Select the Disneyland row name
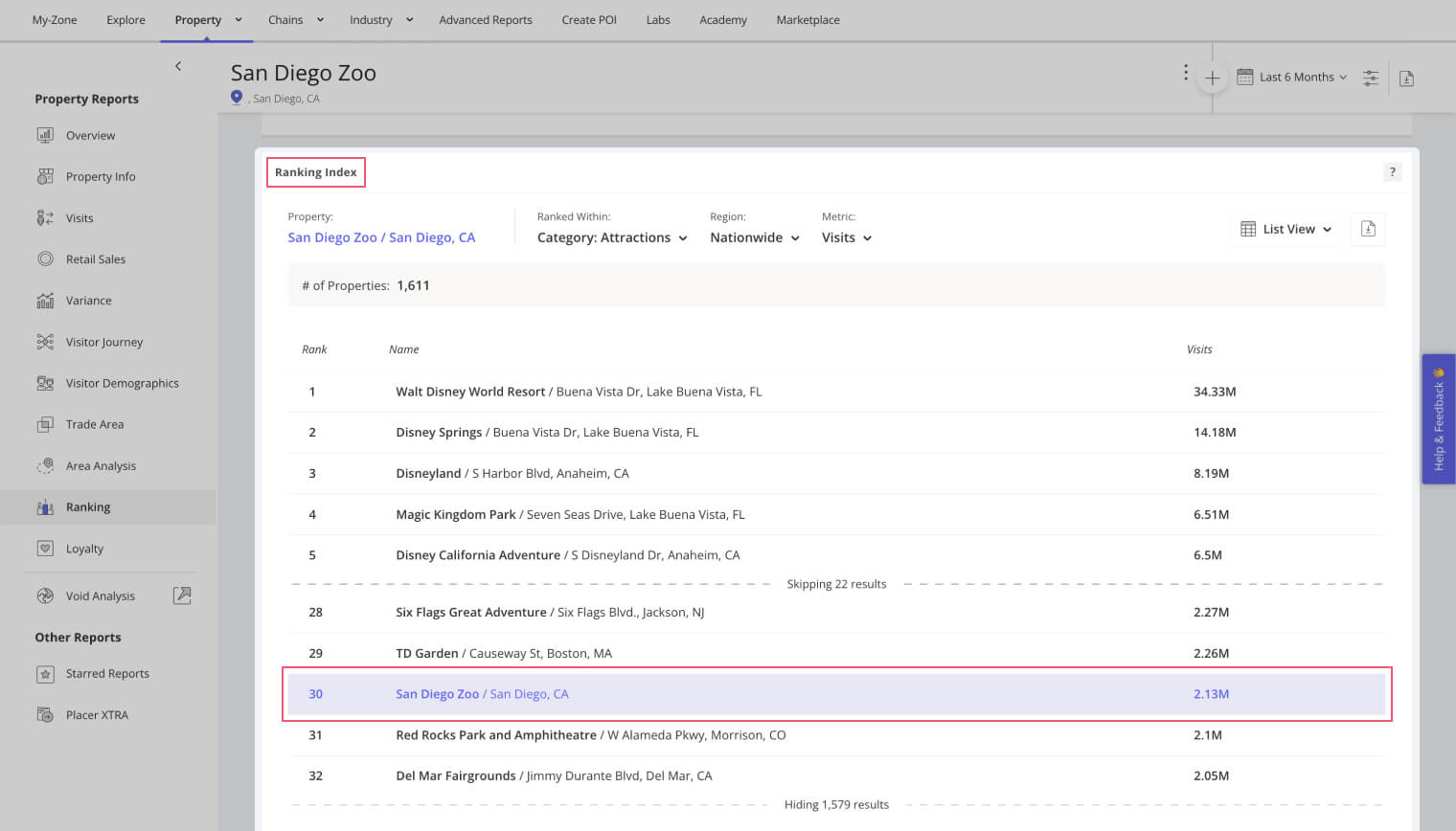 [428, 473]
